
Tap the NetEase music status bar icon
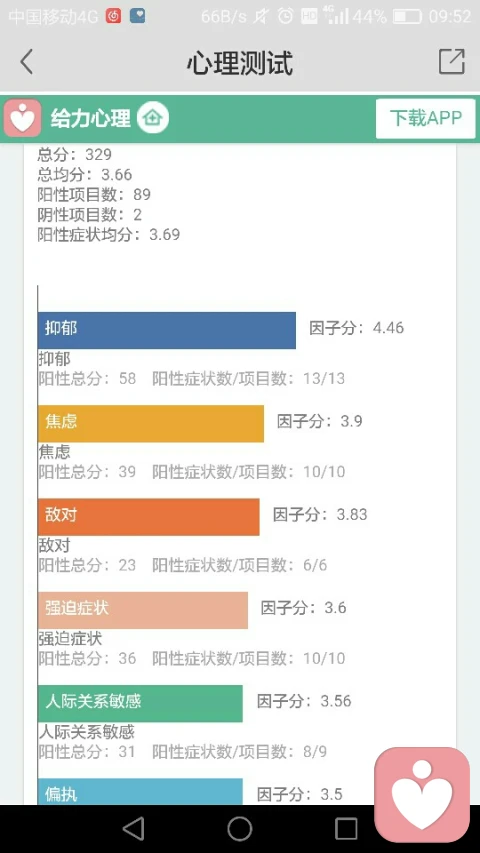pyautogui.click(x=113, y=16)
